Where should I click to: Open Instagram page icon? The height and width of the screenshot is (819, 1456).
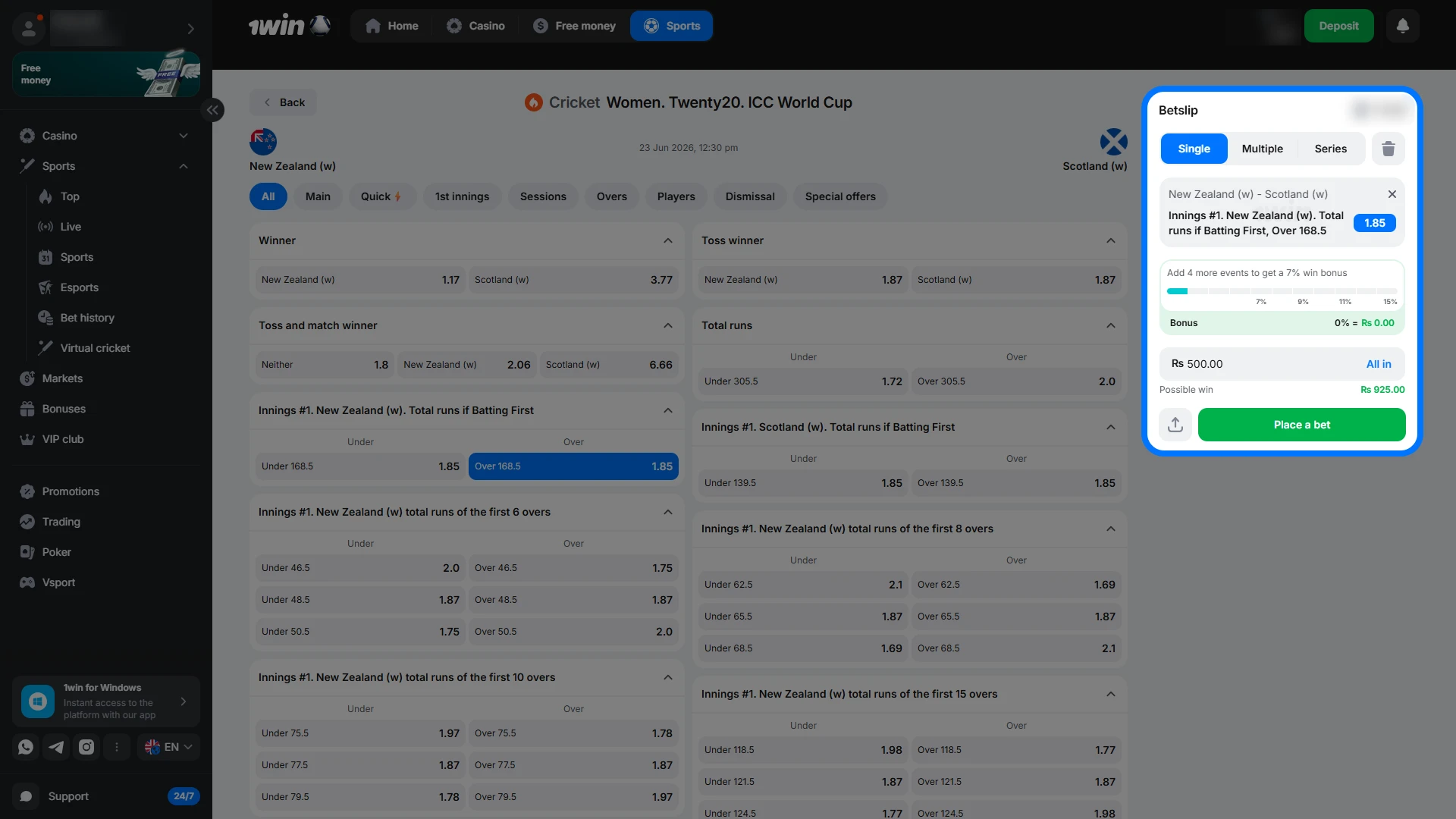pos(86,747)
